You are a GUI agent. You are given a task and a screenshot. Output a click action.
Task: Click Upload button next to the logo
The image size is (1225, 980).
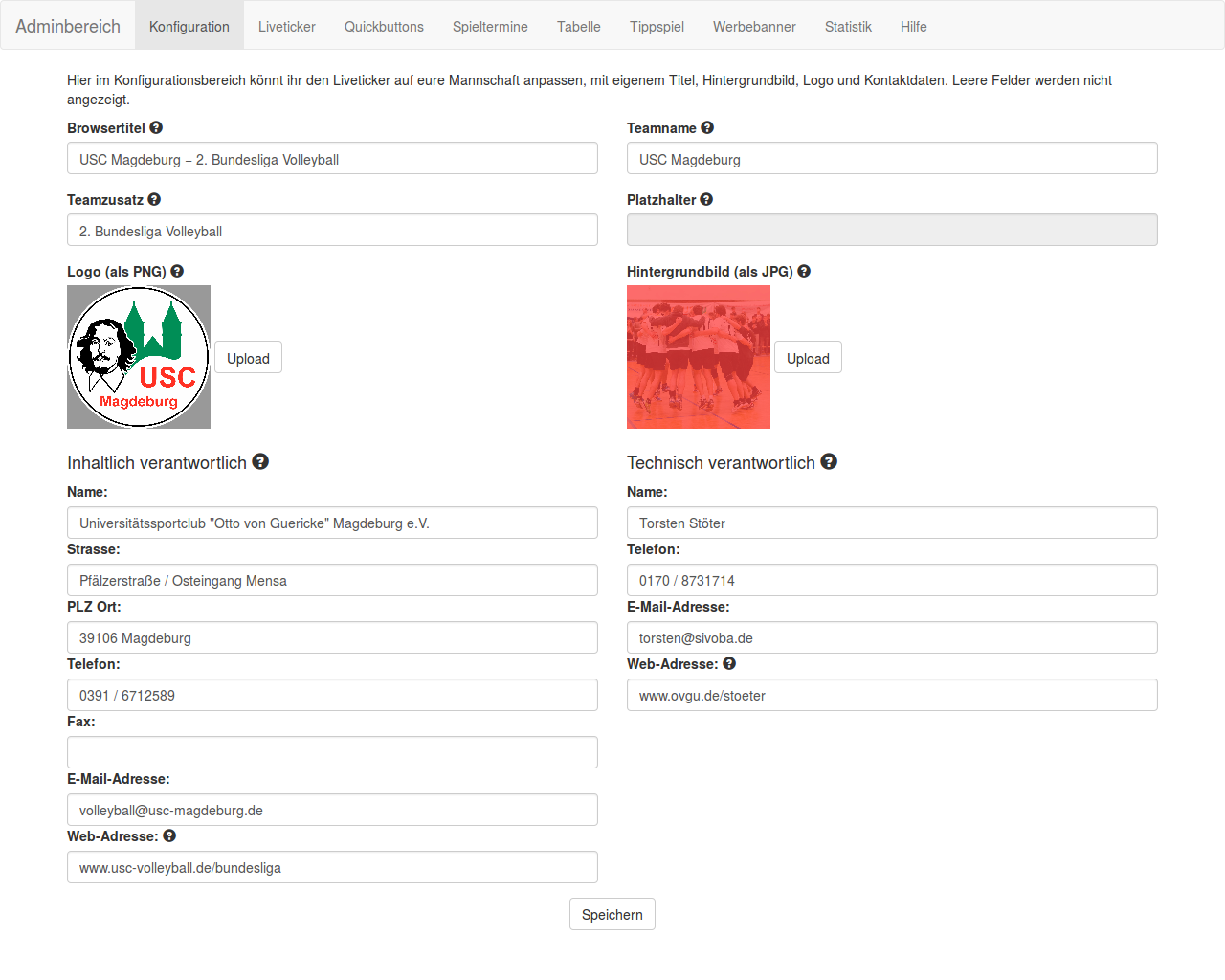[248, 358]
